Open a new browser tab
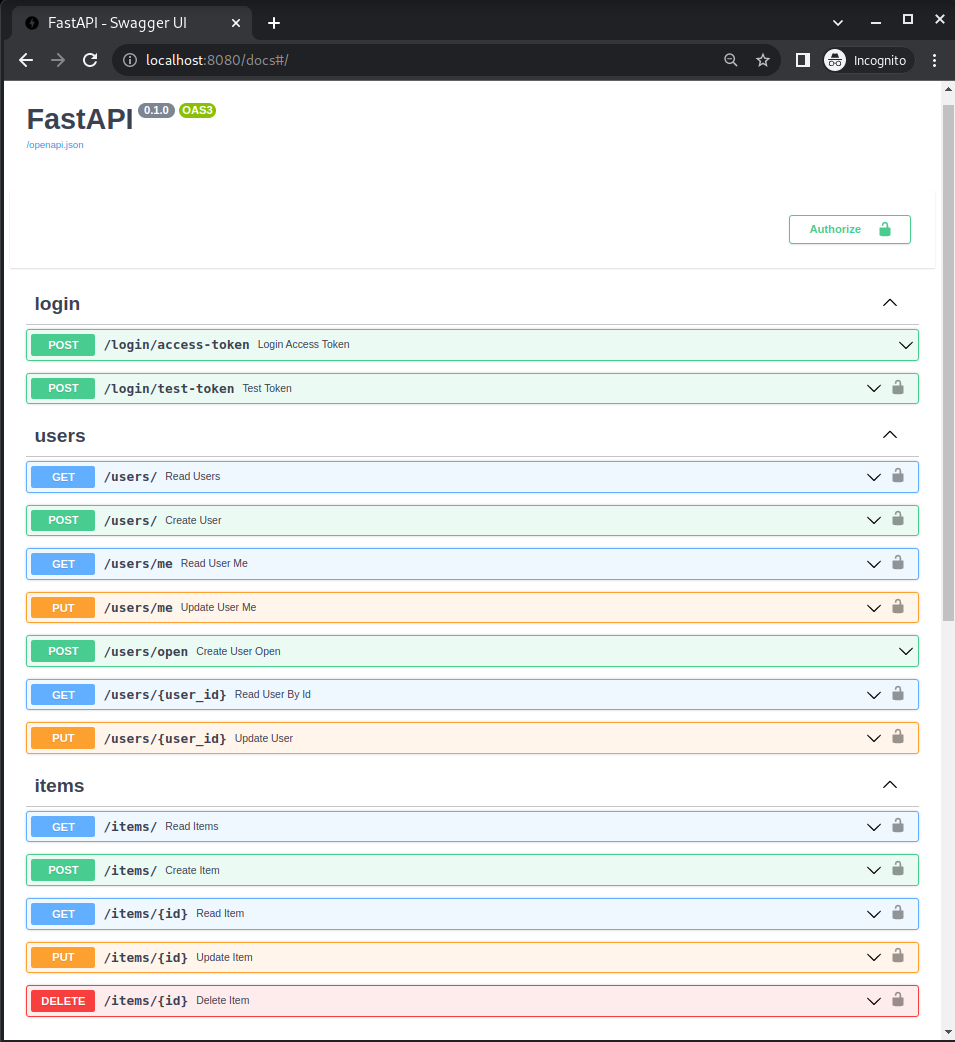Screen dimensions: 955x1042 point(274,23)
